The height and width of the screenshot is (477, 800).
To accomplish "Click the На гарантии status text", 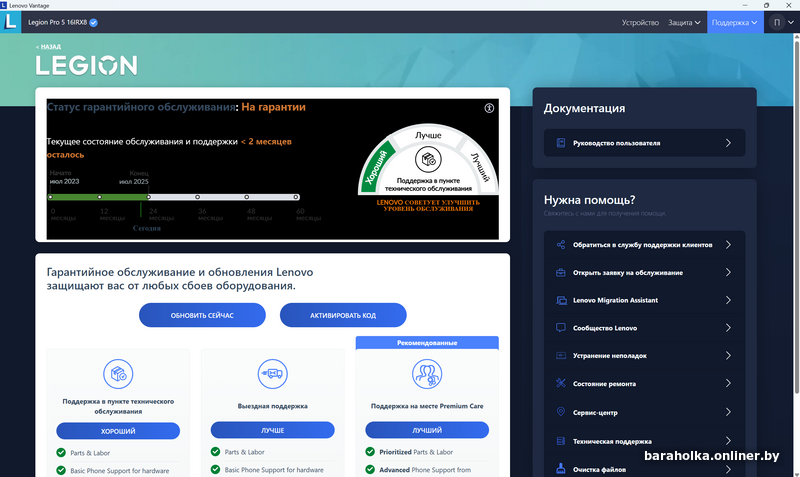I will click(x=273, y=107).
